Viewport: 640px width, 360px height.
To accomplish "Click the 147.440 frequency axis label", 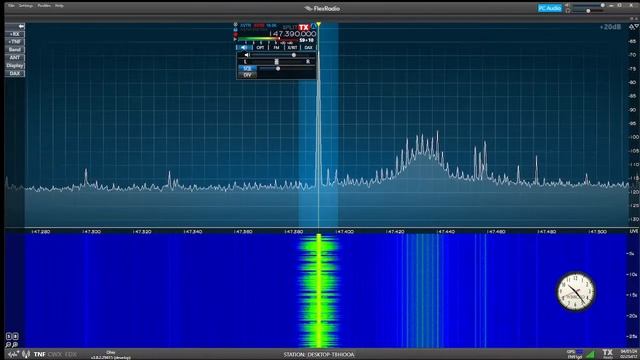I will (x=446, y=231).
